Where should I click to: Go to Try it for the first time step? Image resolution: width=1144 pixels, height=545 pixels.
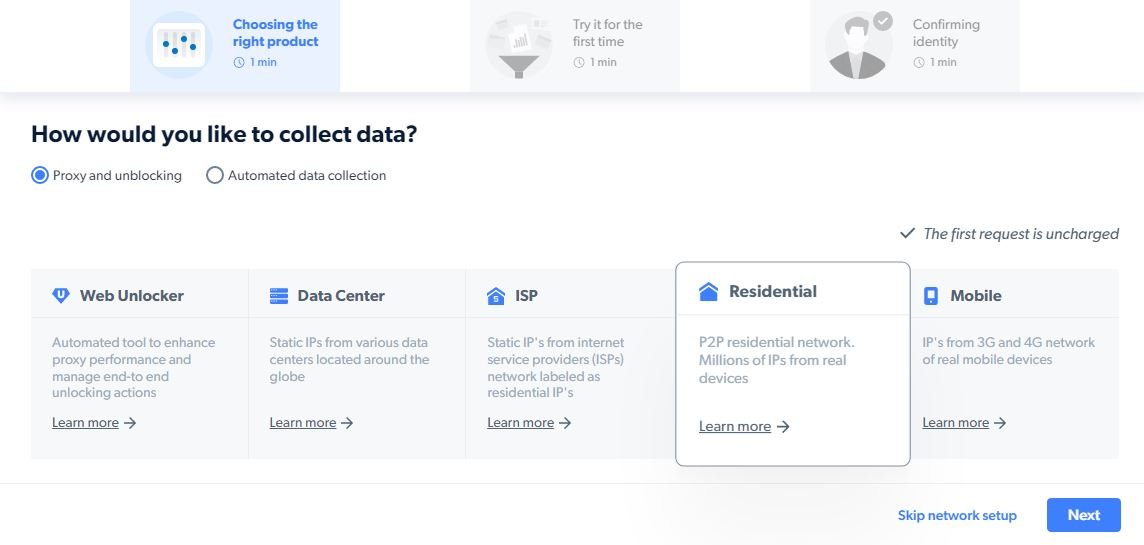(607, 33)
